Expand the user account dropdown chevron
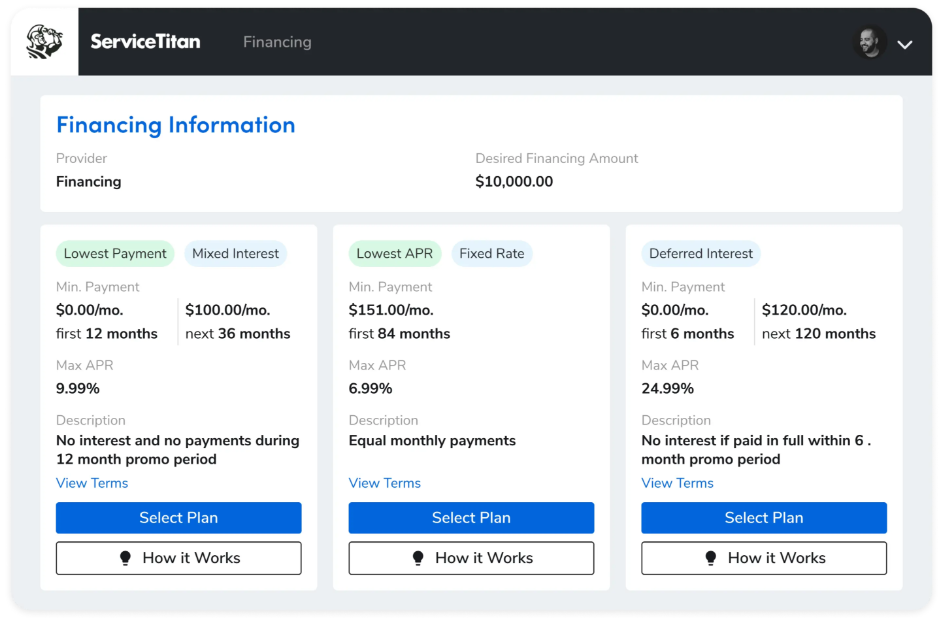 (x=905, y=45)
